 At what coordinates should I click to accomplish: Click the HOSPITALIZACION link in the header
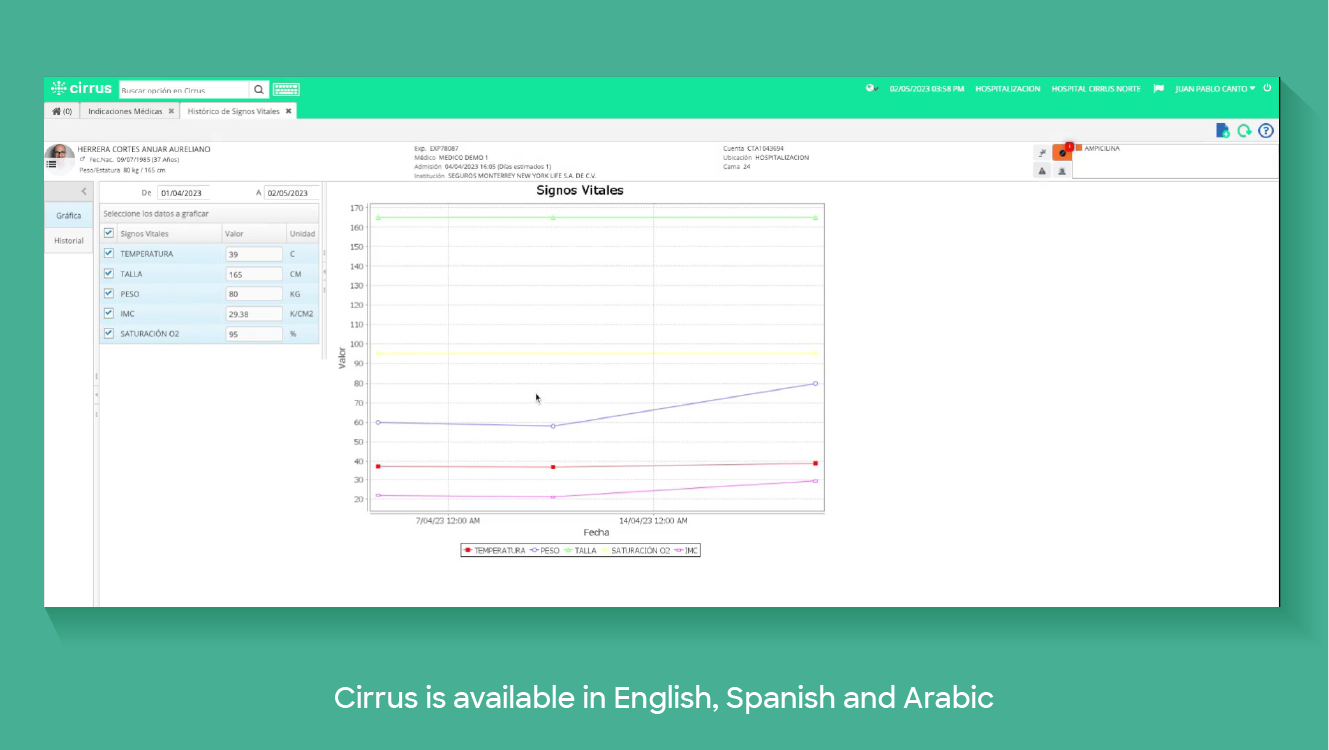click(1011, 88)
